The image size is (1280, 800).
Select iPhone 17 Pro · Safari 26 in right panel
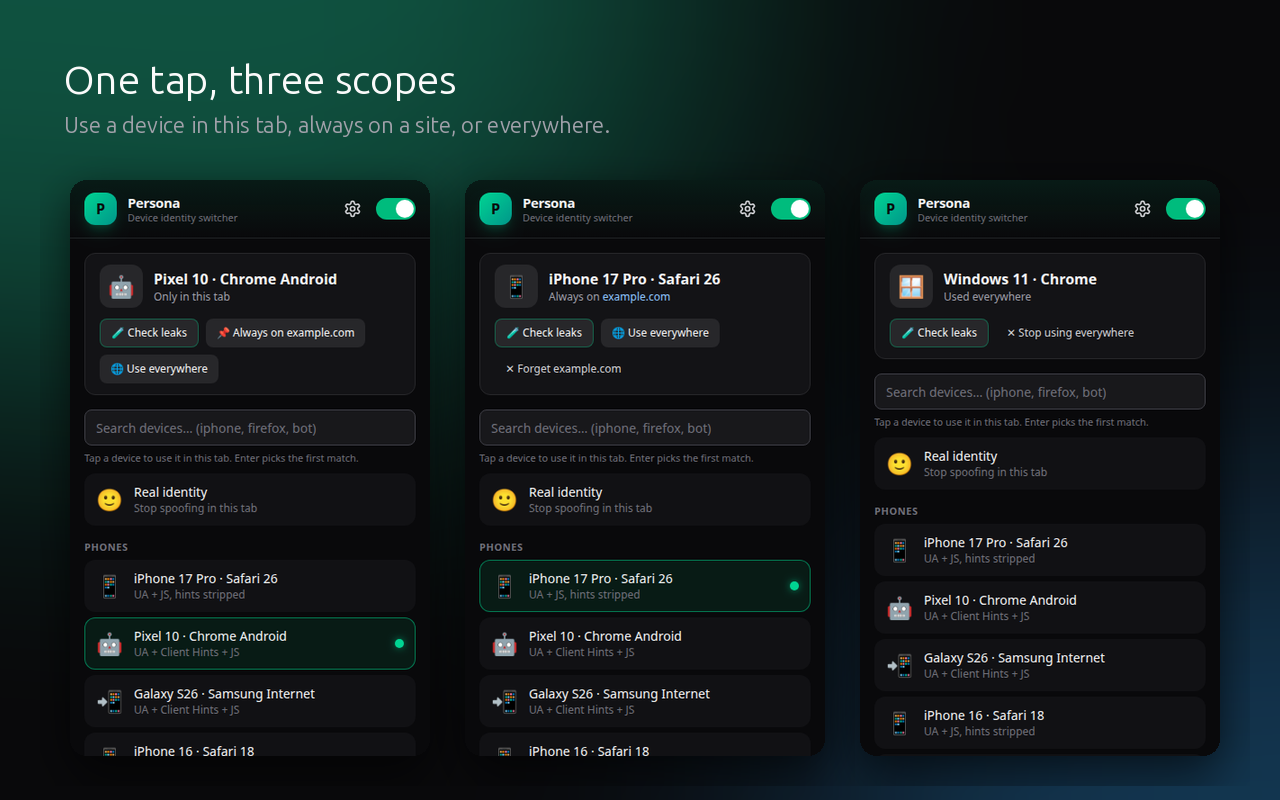[x=1040, y=550]
